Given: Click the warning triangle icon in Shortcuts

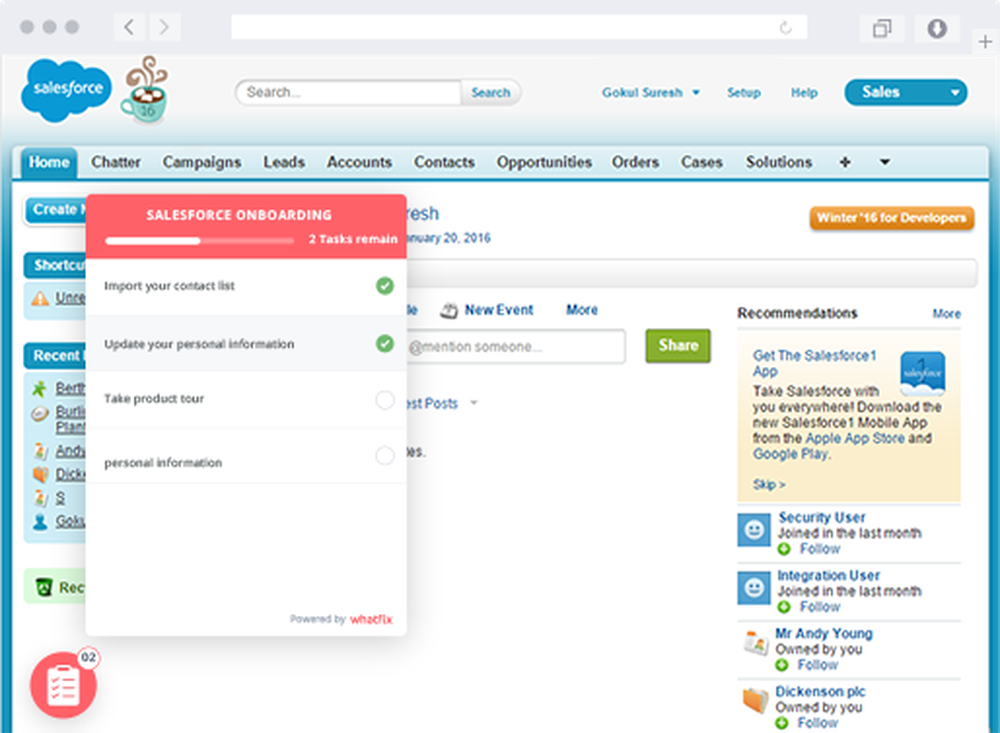Looking at the screenshot, I should 40,298.
